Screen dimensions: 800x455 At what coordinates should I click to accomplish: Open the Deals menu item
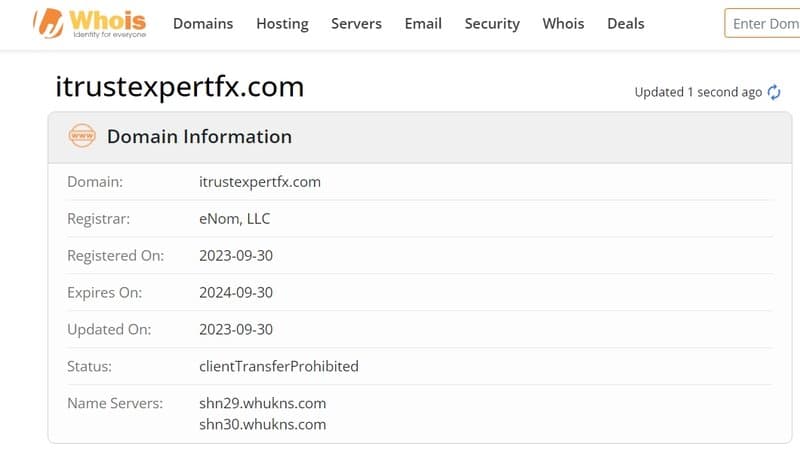pos(626,23)
